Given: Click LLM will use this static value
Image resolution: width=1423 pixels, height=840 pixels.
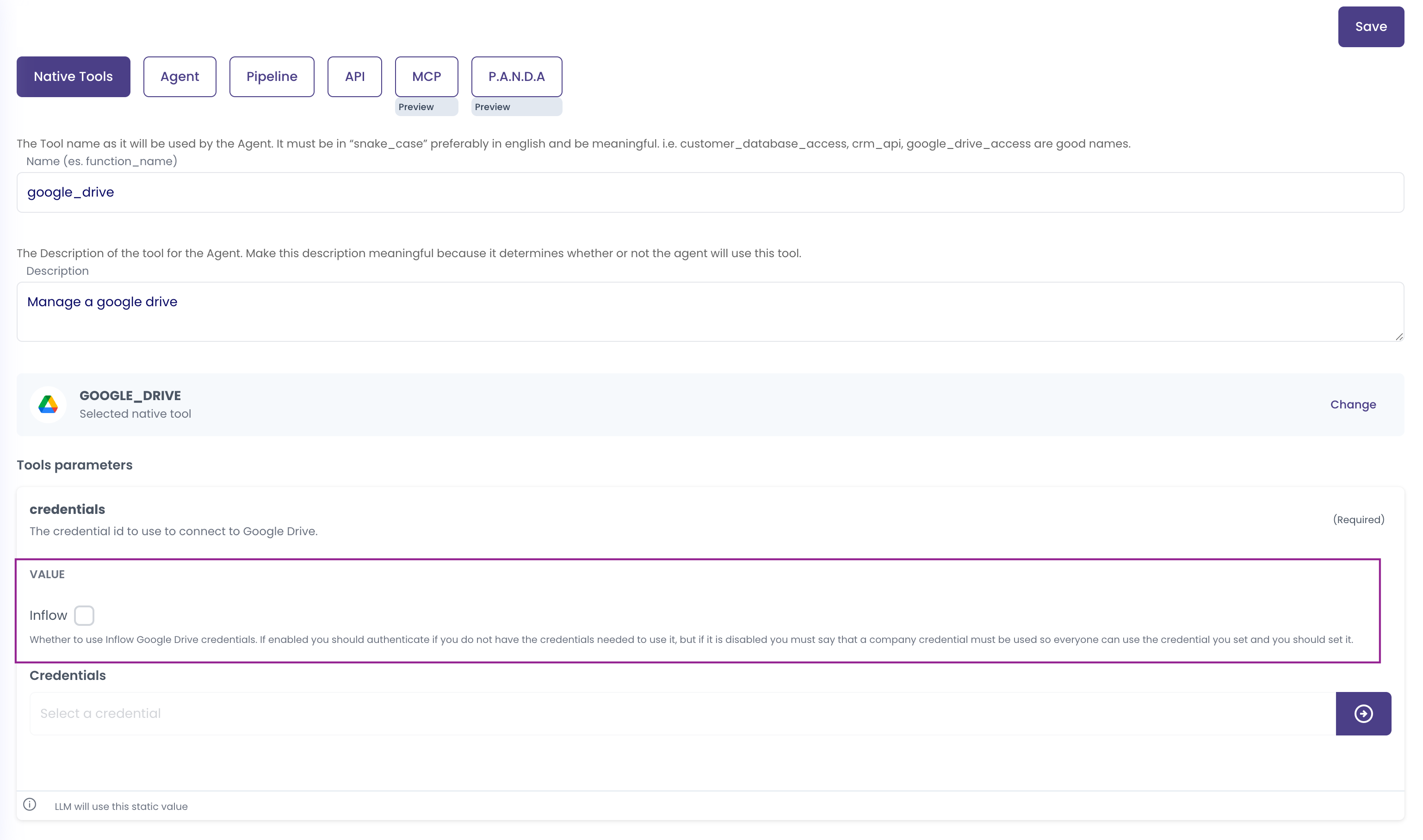Looking at the screenshot, I should pyautogui.click(x=121, y=807).
